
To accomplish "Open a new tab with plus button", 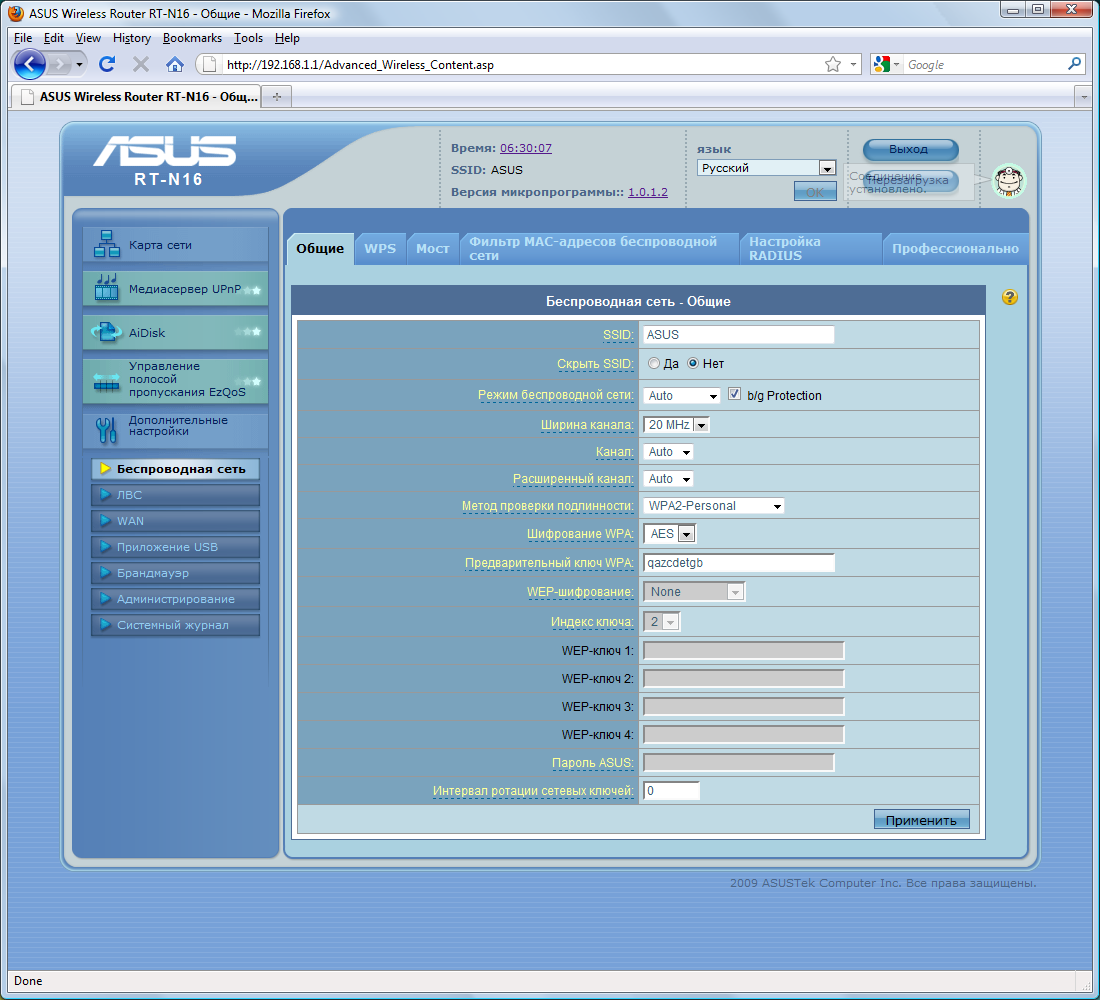I will (x=277, y=97).
